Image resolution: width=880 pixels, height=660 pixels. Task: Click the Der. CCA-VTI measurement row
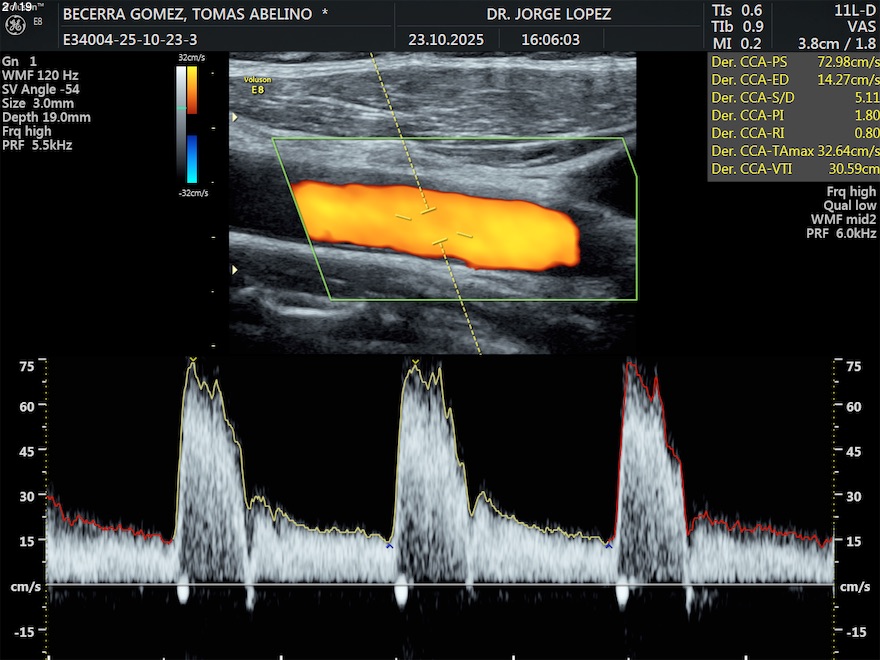(x=793, y=170)
